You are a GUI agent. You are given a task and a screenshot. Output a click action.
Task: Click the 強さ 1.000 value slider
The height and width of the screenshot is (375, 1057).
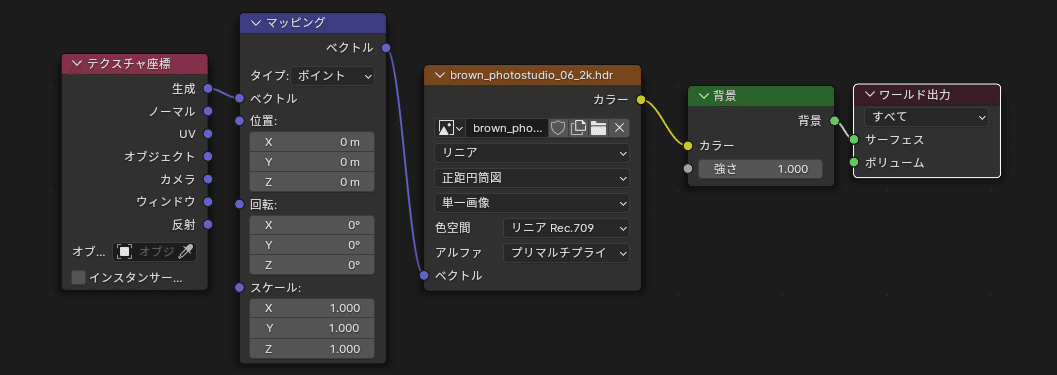[760, 169]
